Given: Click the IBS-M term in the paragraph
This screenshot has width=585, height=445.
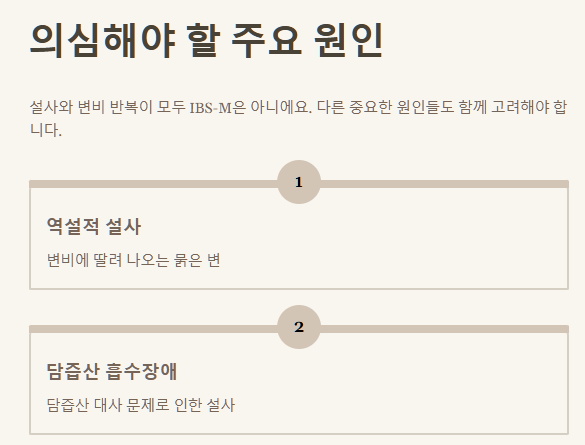Looking at the screenshot, I should (210, 108).
